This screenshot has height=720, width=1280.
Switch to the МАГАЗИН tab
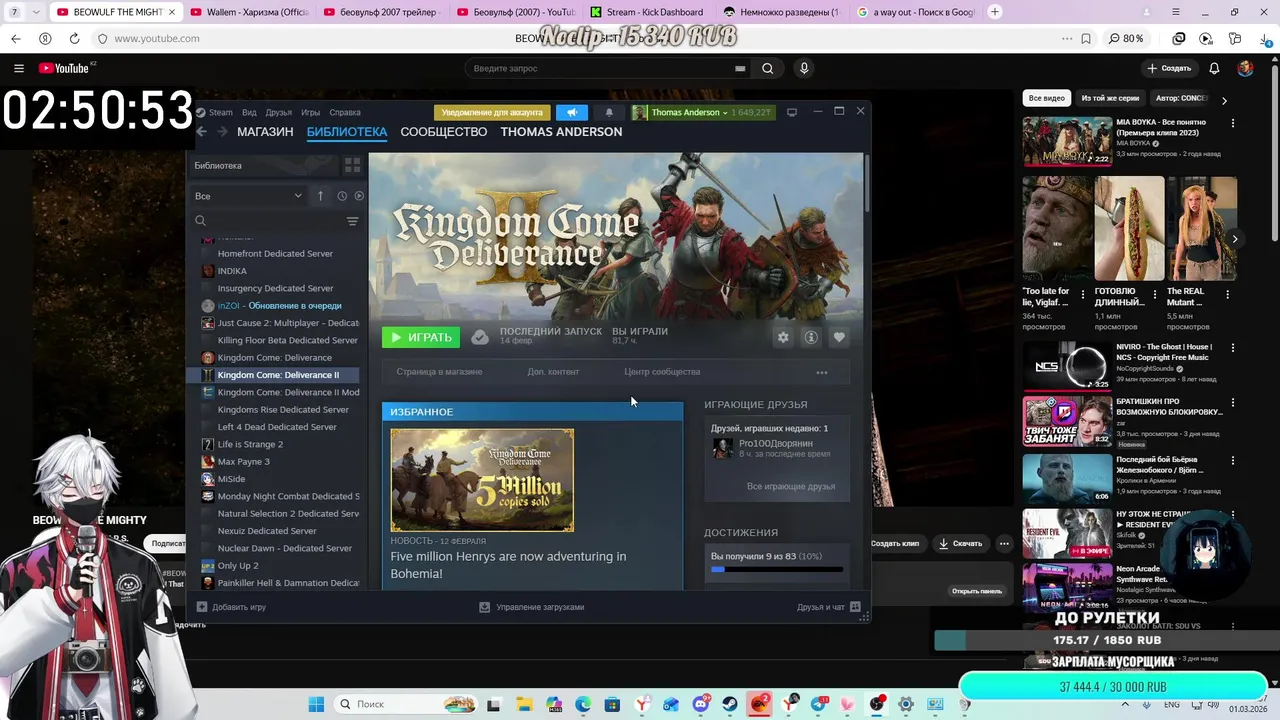pos(265,132)
